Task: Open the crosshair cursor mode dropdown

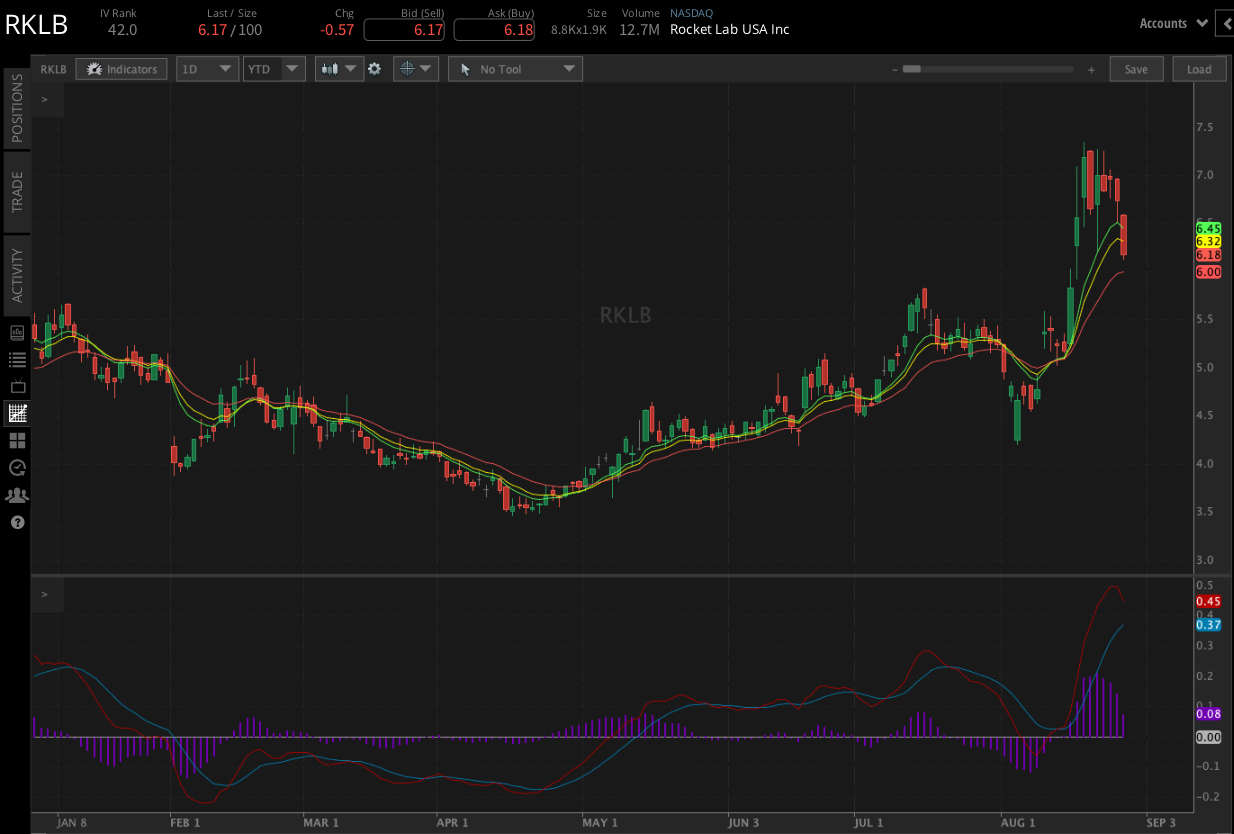Action: (x=415, y=69)
